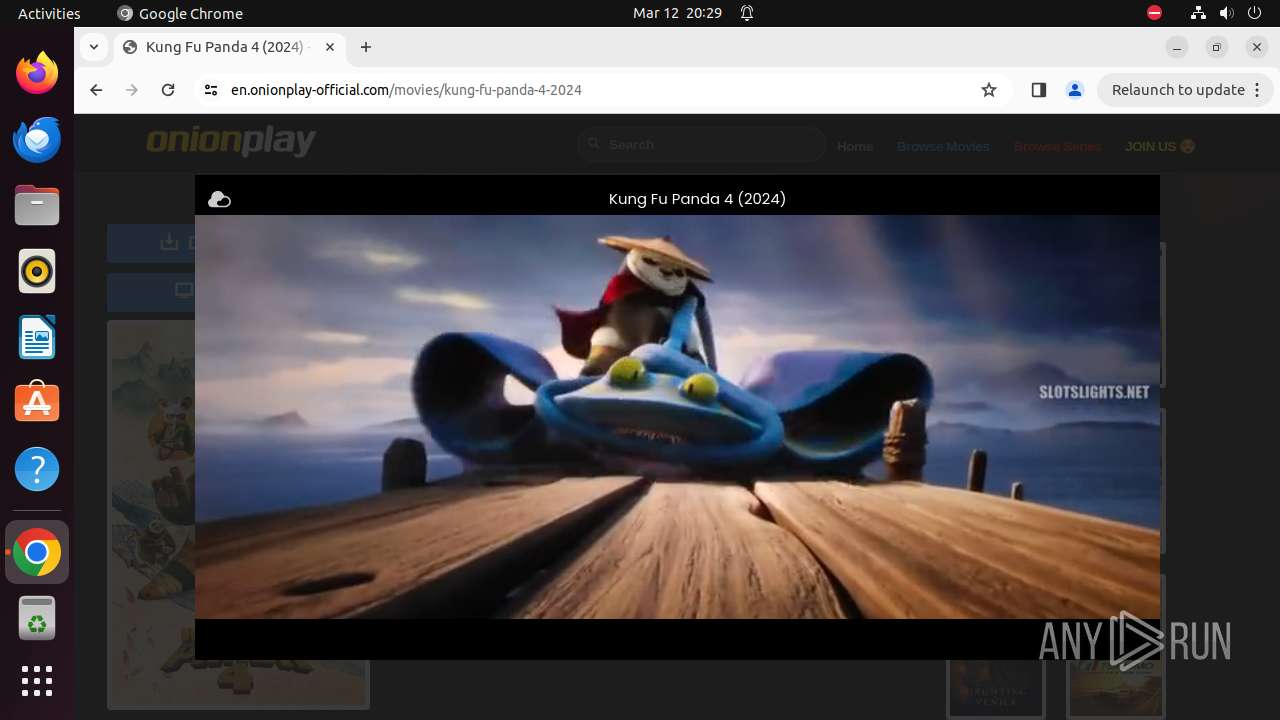Click the JOIN US link

click(x=1160, y=146)
